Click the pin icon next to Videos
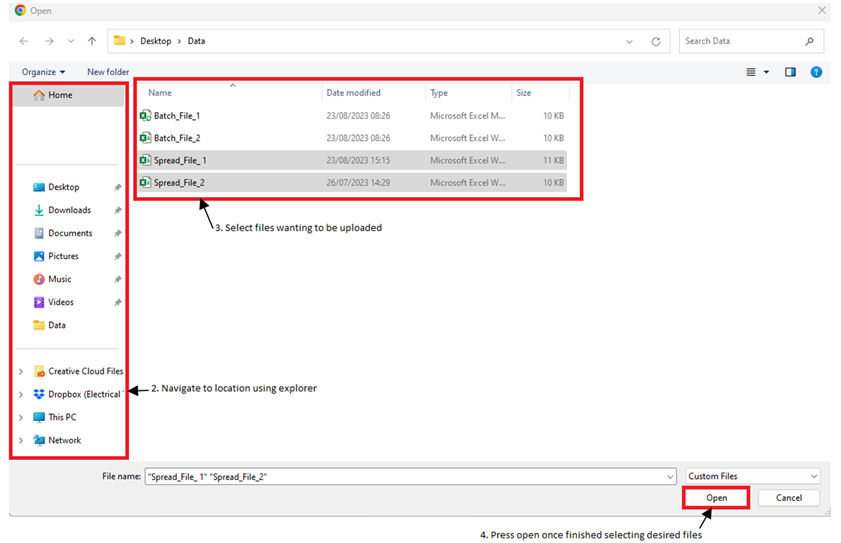The width and height of the screenshot is (841, 543). coord(117,303)
